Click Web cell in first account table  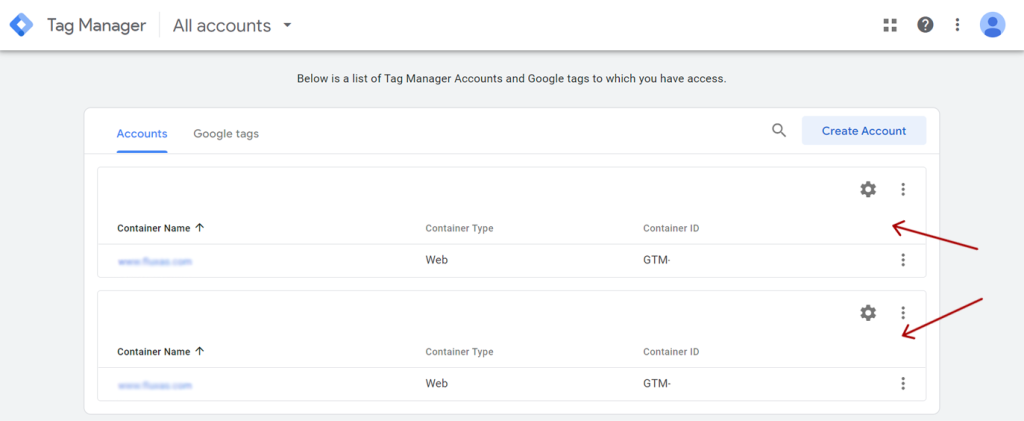(437, 260)
